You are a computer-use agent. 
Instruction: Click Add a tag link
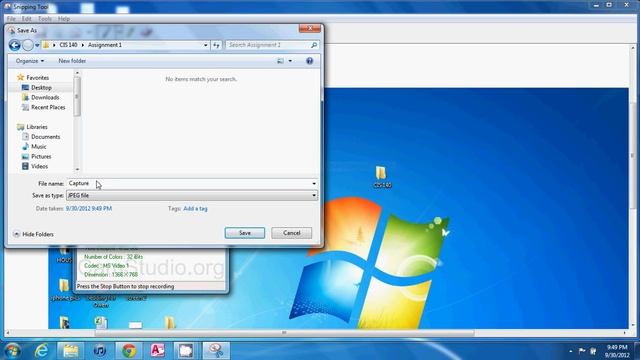[x=195, y=209]
